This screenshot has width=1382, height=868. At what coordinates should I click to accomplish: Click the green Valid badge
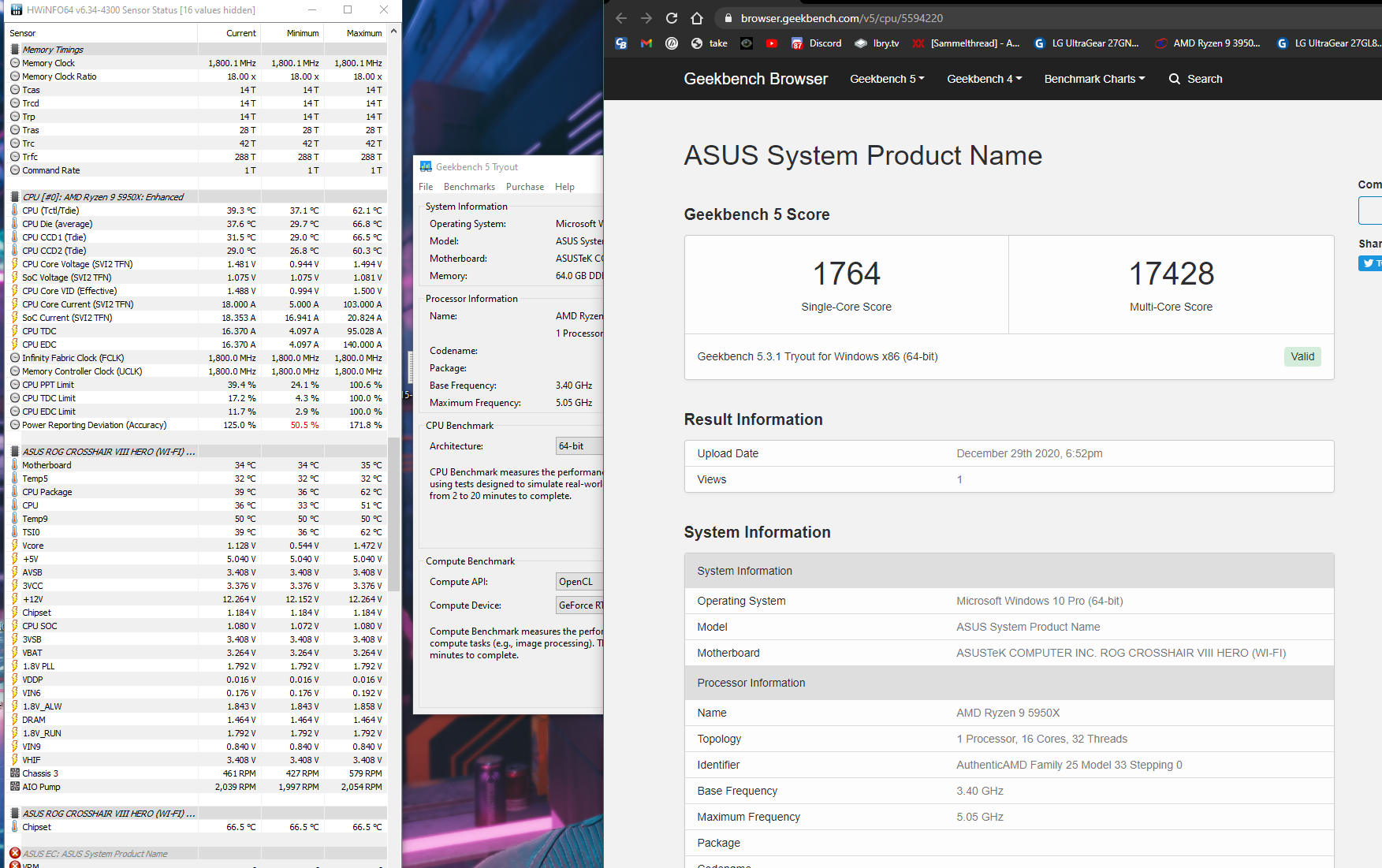pos(1302,356)
